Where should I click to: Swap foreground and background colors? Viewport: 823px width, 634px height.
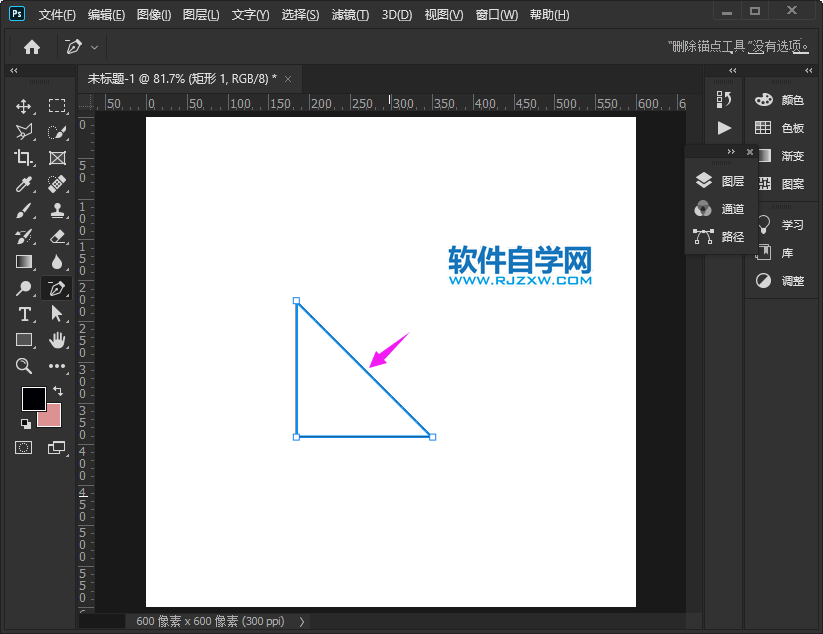click(x=58, y=388)
